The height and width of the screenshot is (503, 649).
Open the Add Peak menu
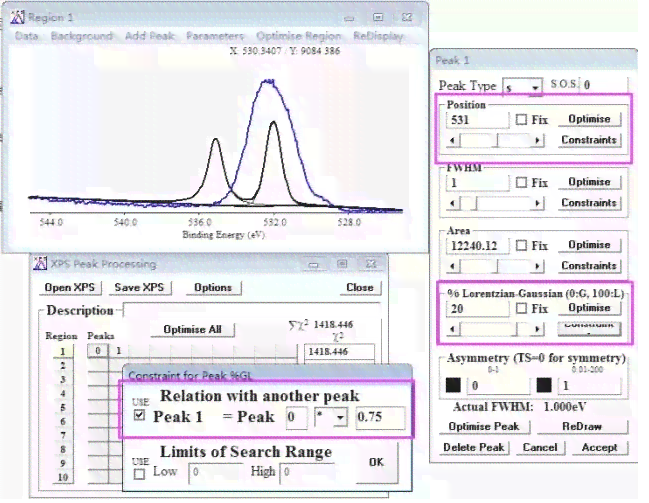pyautogui.click(x=149, y=36)
